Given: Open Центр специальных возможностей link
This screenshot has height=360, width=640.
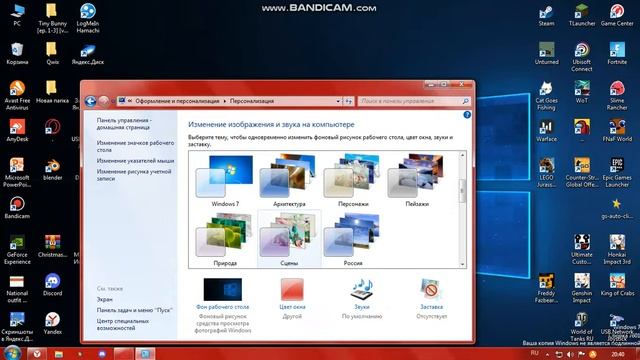Looking at the screenshot, I should [x=123, y=324].
